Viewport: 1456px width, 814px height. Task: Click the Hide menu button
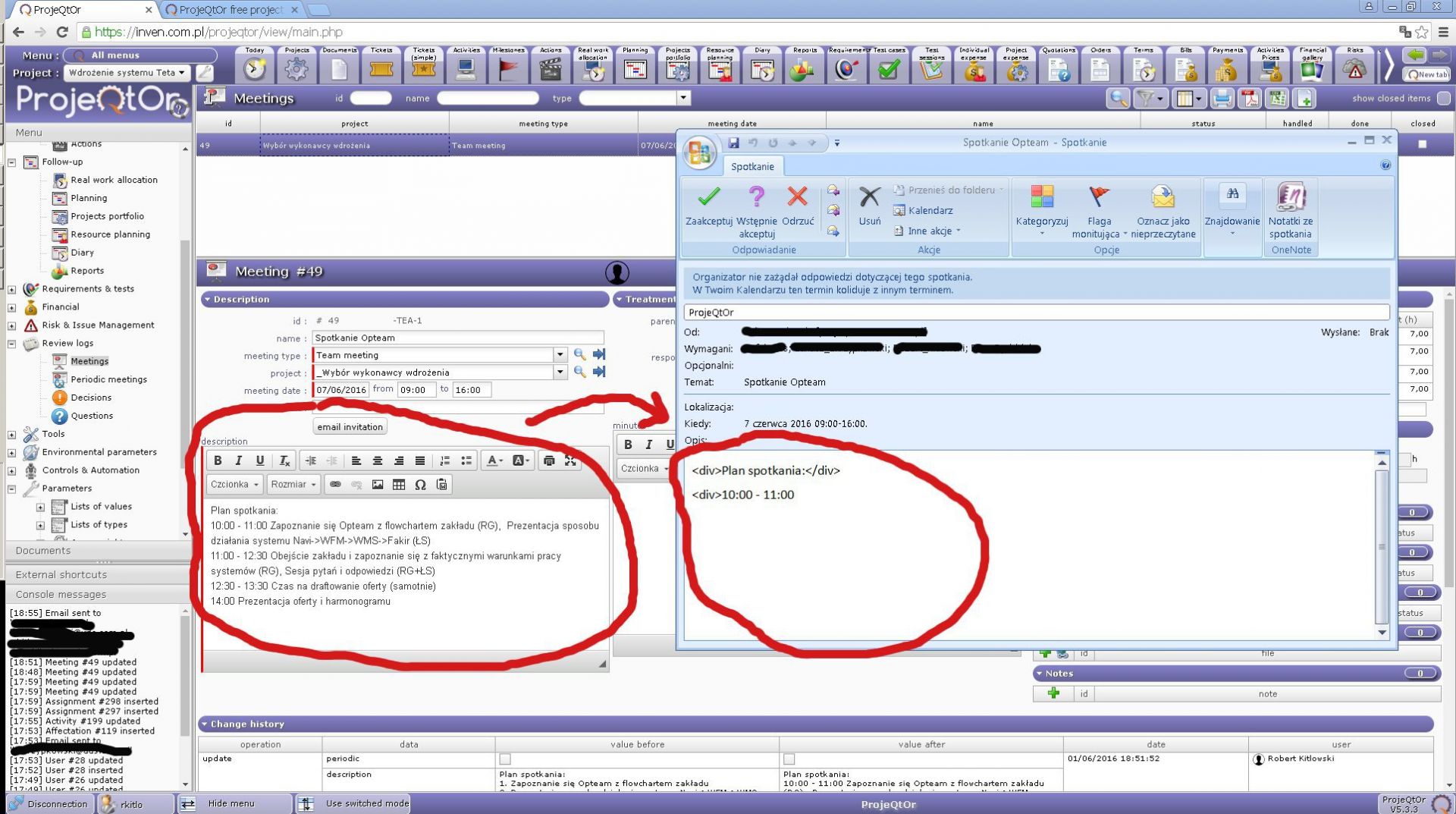[232, 803]
